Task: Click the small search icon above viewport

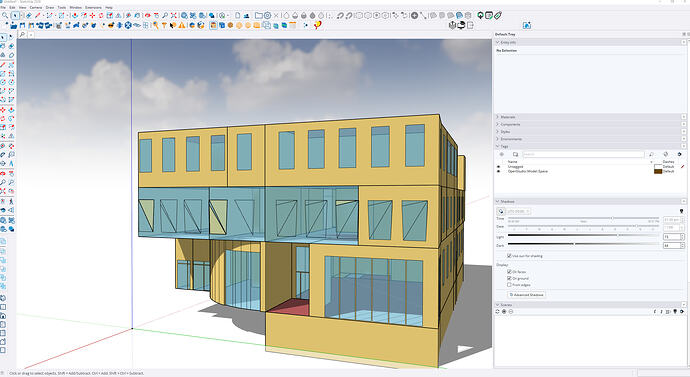Action: [22, 34]
